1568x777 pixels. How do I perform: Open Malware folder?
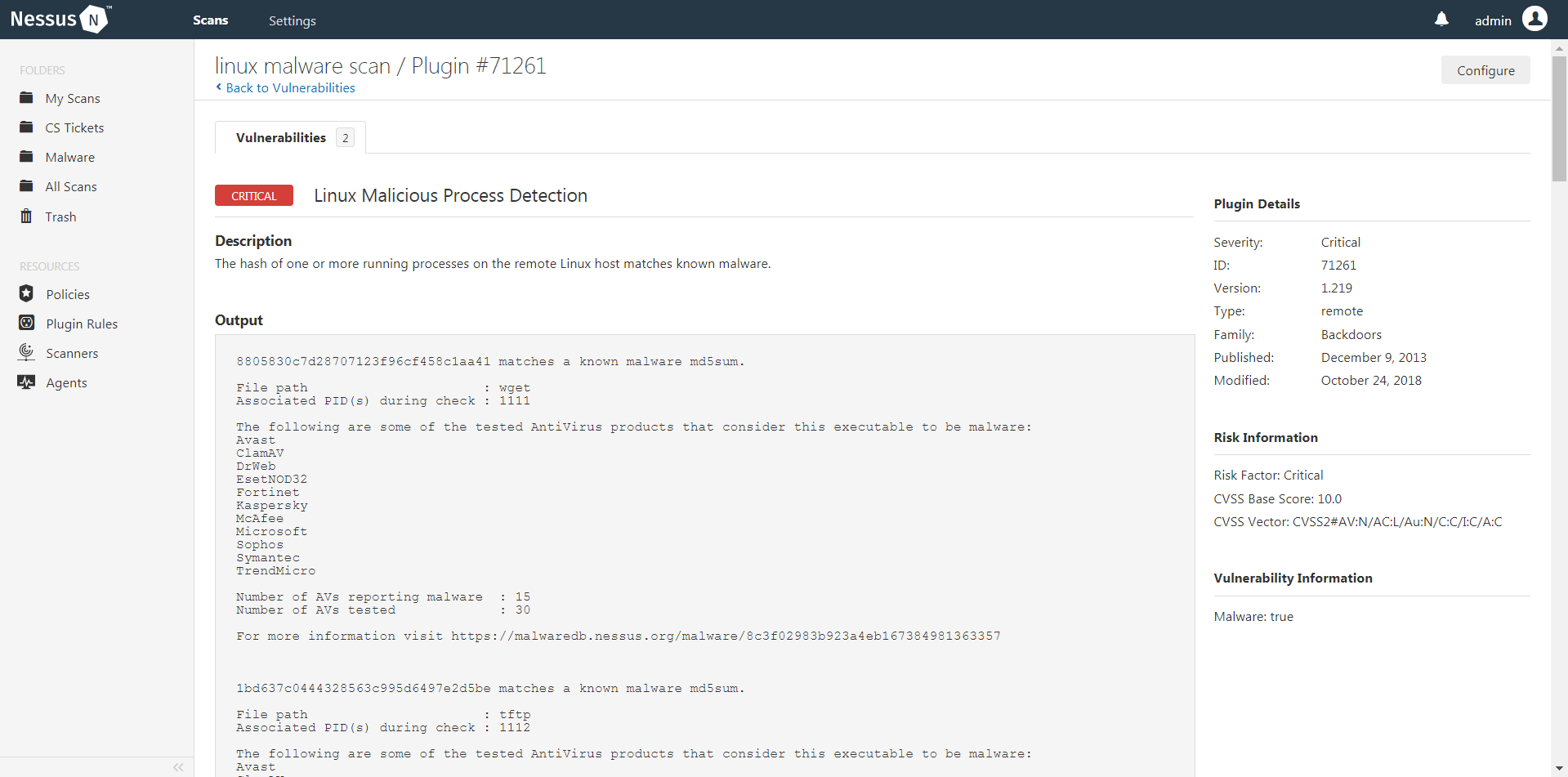pos(70,157)
